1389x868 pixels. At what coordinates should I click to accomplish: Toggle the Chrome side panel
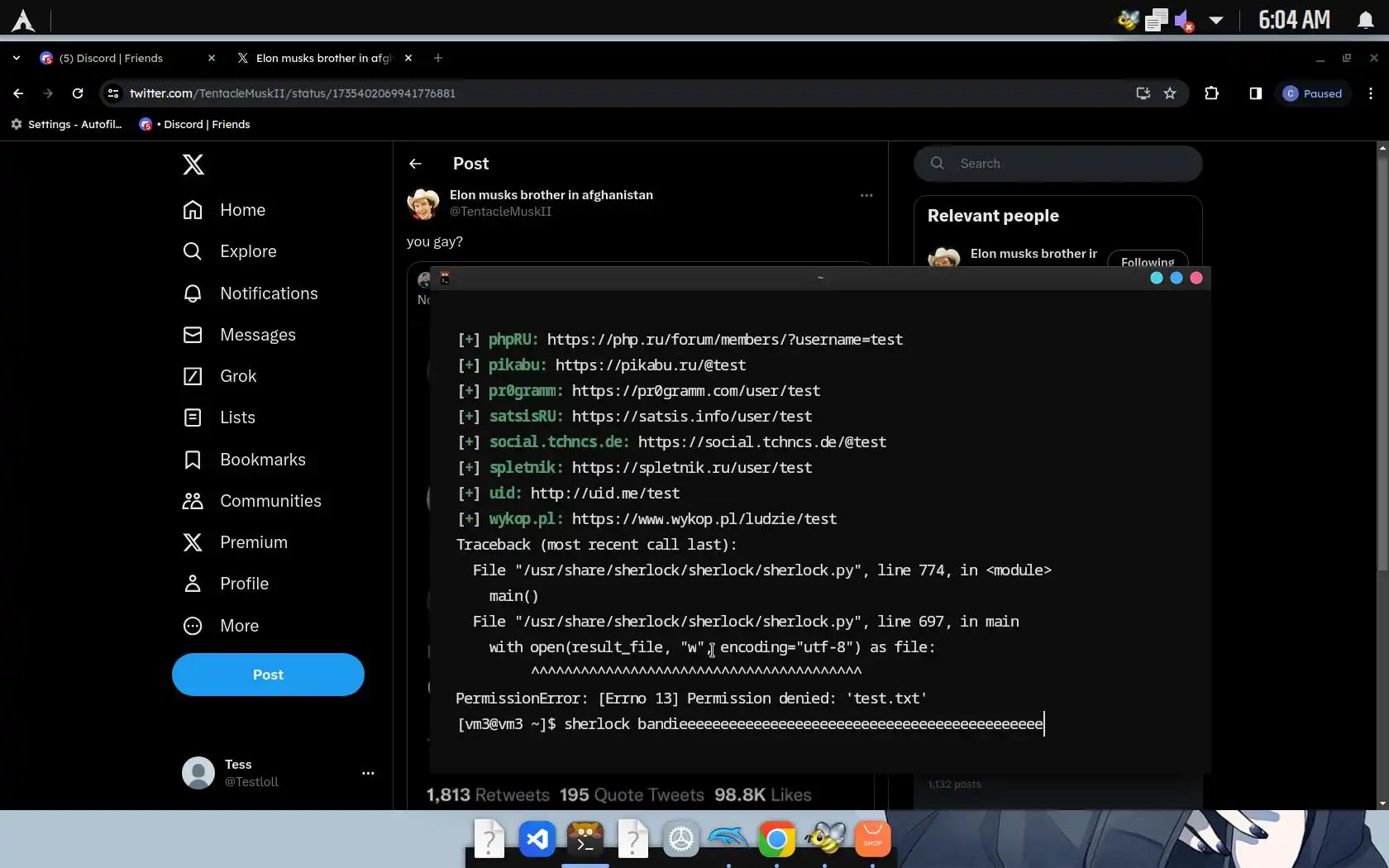tap(1256, 93)
